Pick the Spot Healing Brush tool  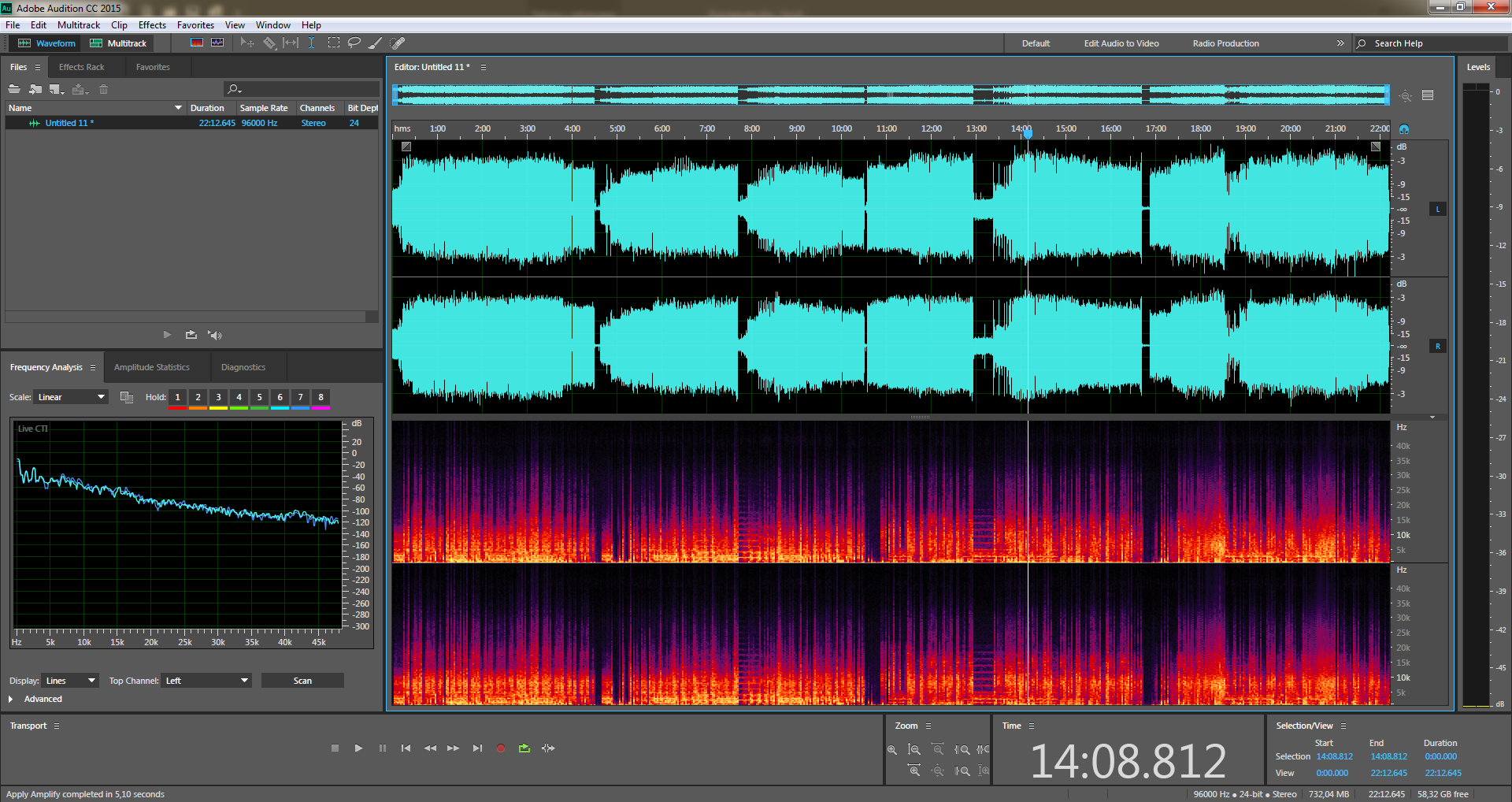398,43
